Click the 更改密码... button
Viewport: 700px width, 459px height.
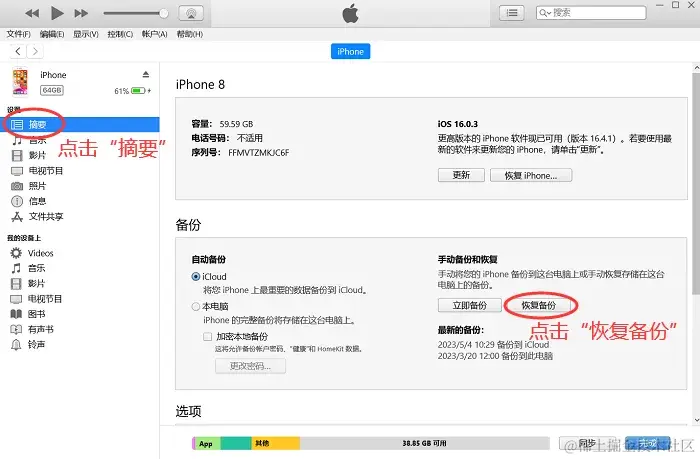pos(250,366)
